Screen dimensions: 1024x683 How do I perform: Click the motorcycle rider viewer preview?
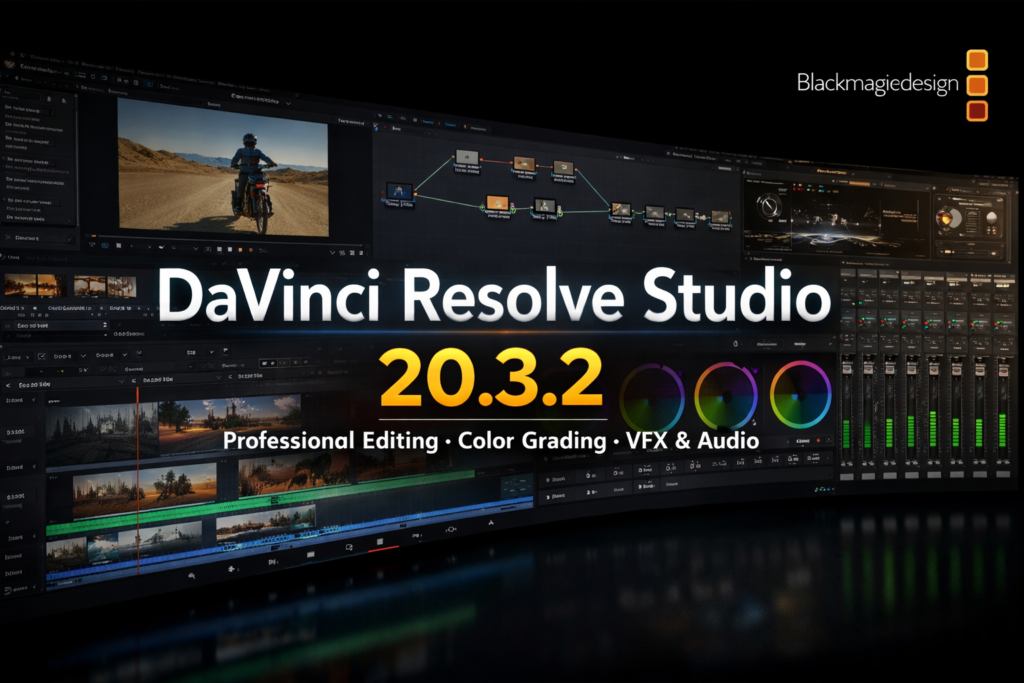click(x=223, y=165)
